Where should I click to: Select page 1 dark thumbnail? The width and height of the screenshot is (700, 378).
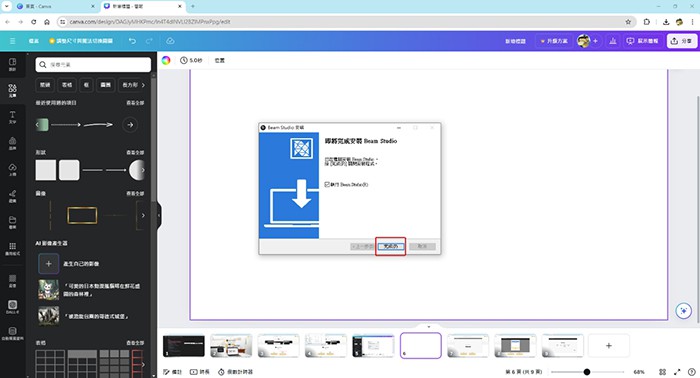click(184, 346)
